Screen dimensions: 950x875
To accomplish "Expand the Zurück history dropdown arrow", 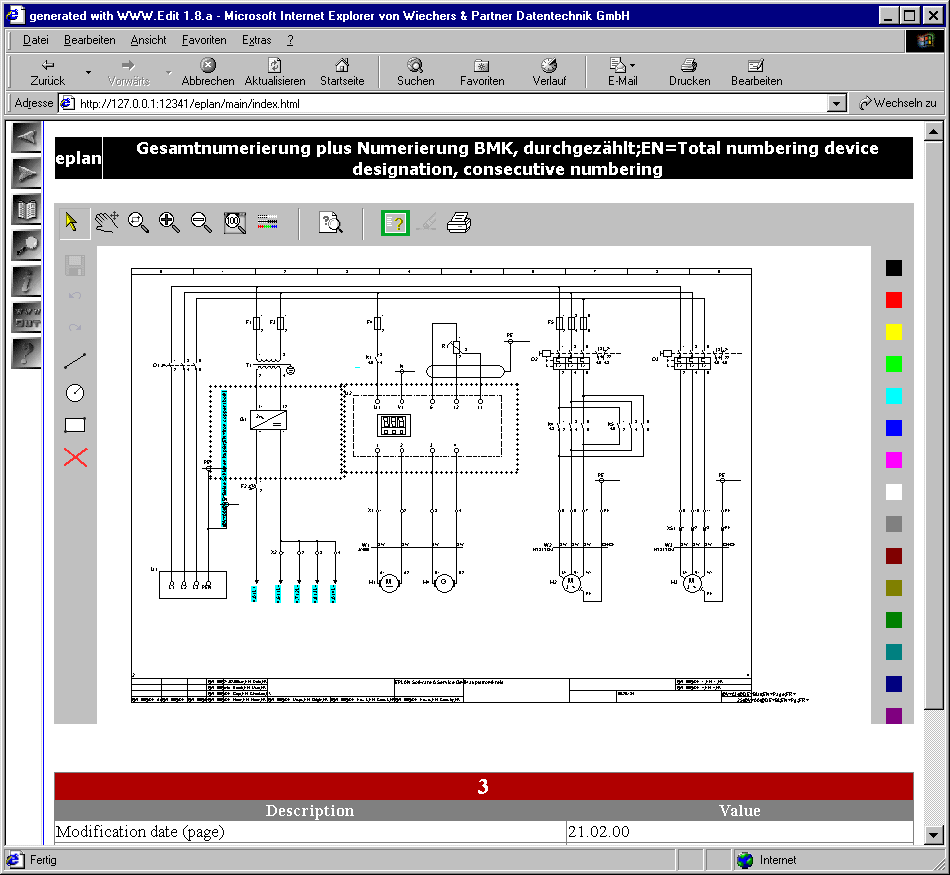I will (x=88, y=73).
